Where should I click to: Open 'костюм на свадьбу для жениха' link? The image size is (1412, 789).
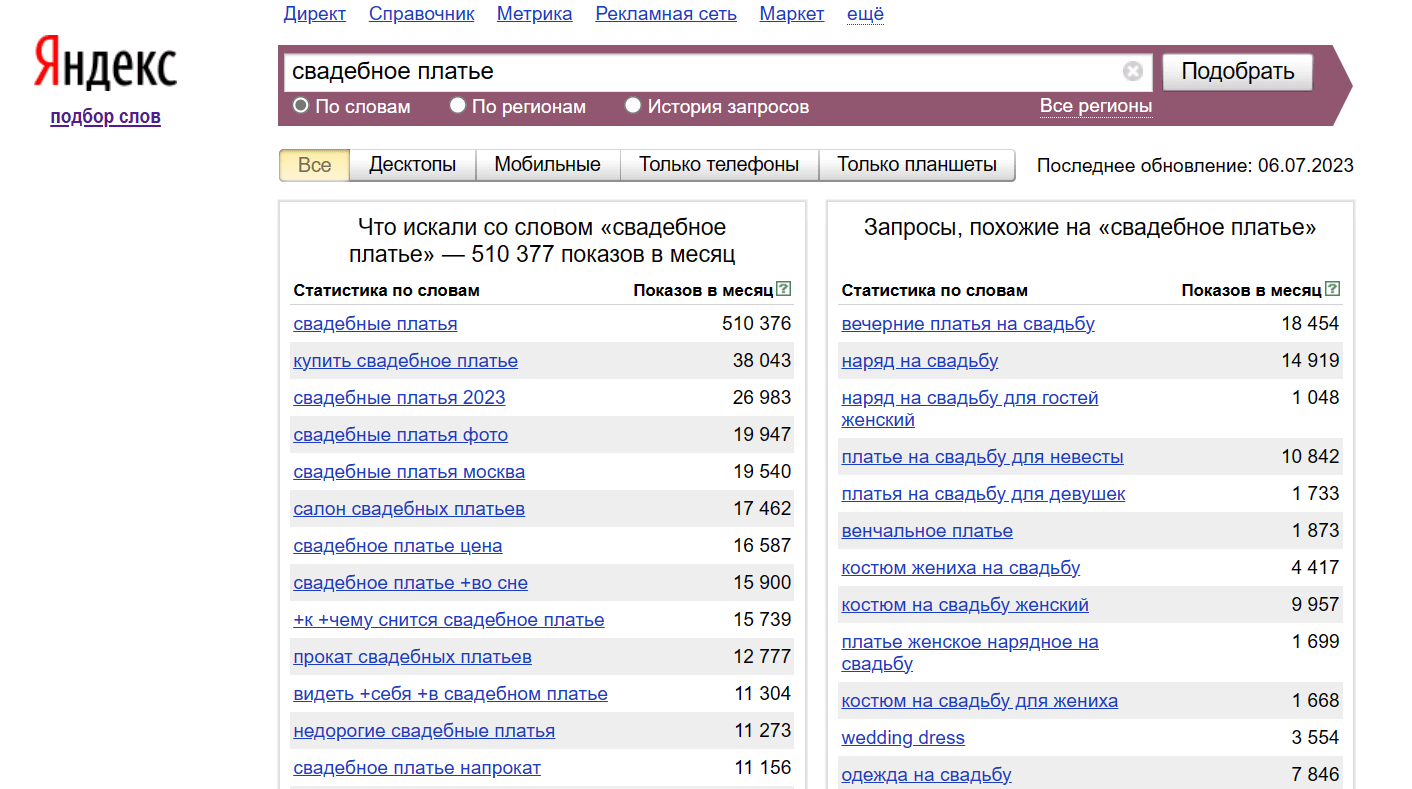pos(980,701)
